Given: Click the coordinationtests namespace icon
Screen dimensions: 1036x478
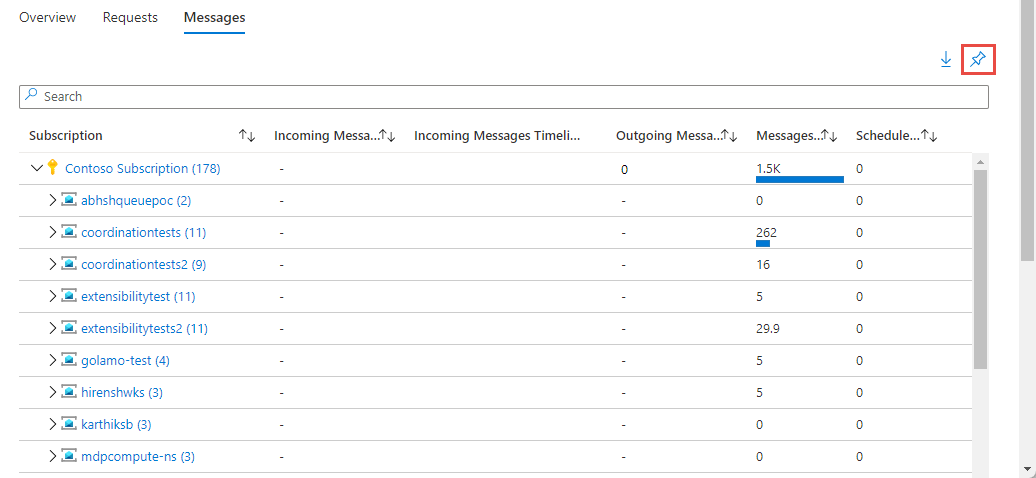Looking at the screenshot, I should coord(69,232).
